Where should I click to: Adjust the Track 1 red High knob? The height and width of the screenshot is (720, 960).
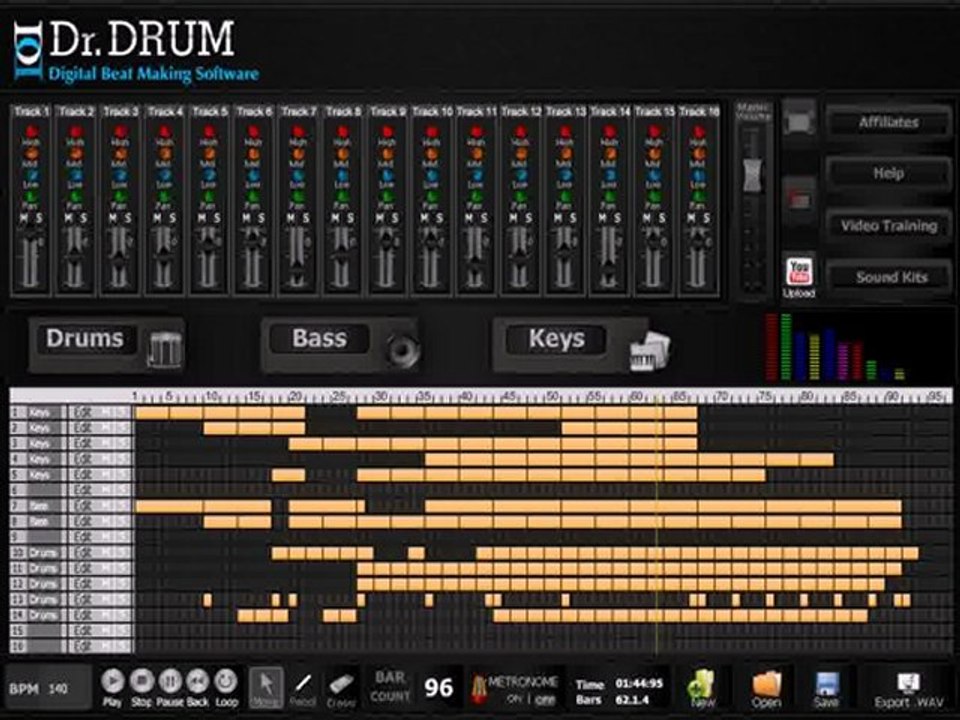coord(31,132)
